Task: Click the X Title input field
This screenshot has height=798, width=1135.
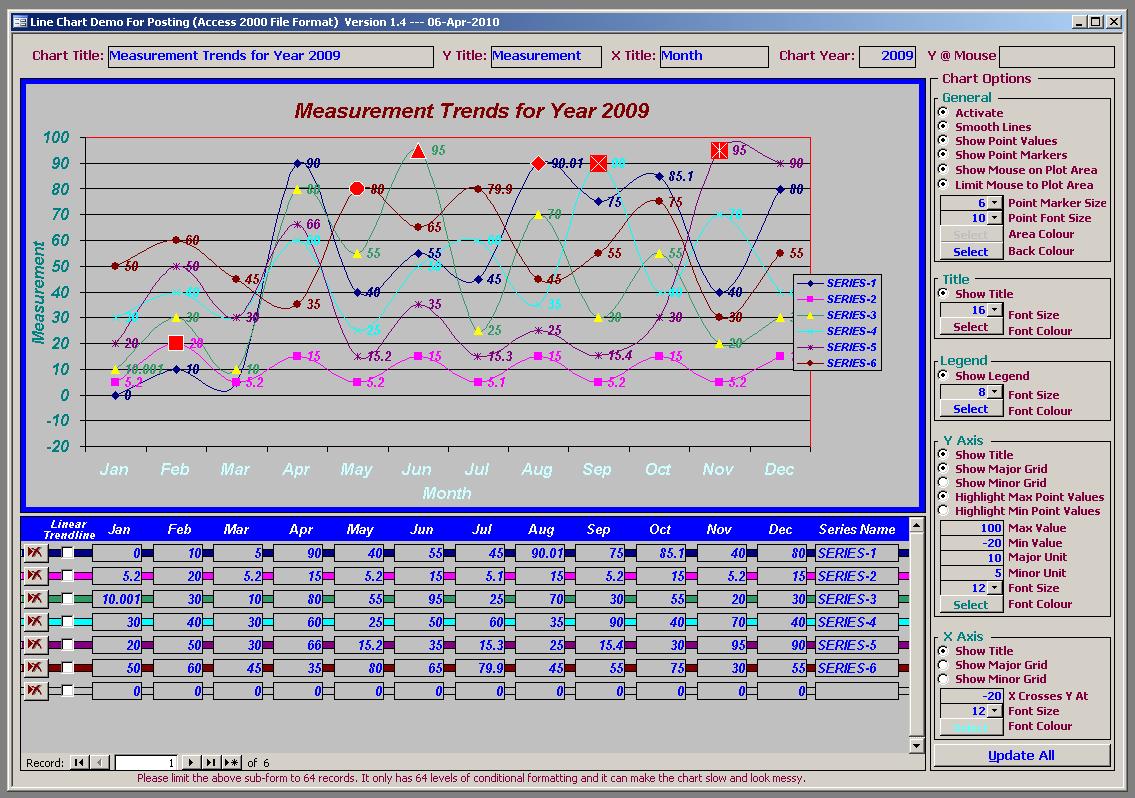Action: (714, 56)
